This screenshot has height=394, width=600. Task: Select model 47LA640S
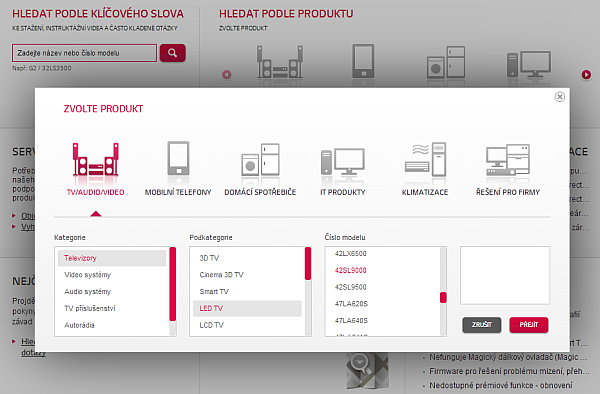[x=351, y=321]
